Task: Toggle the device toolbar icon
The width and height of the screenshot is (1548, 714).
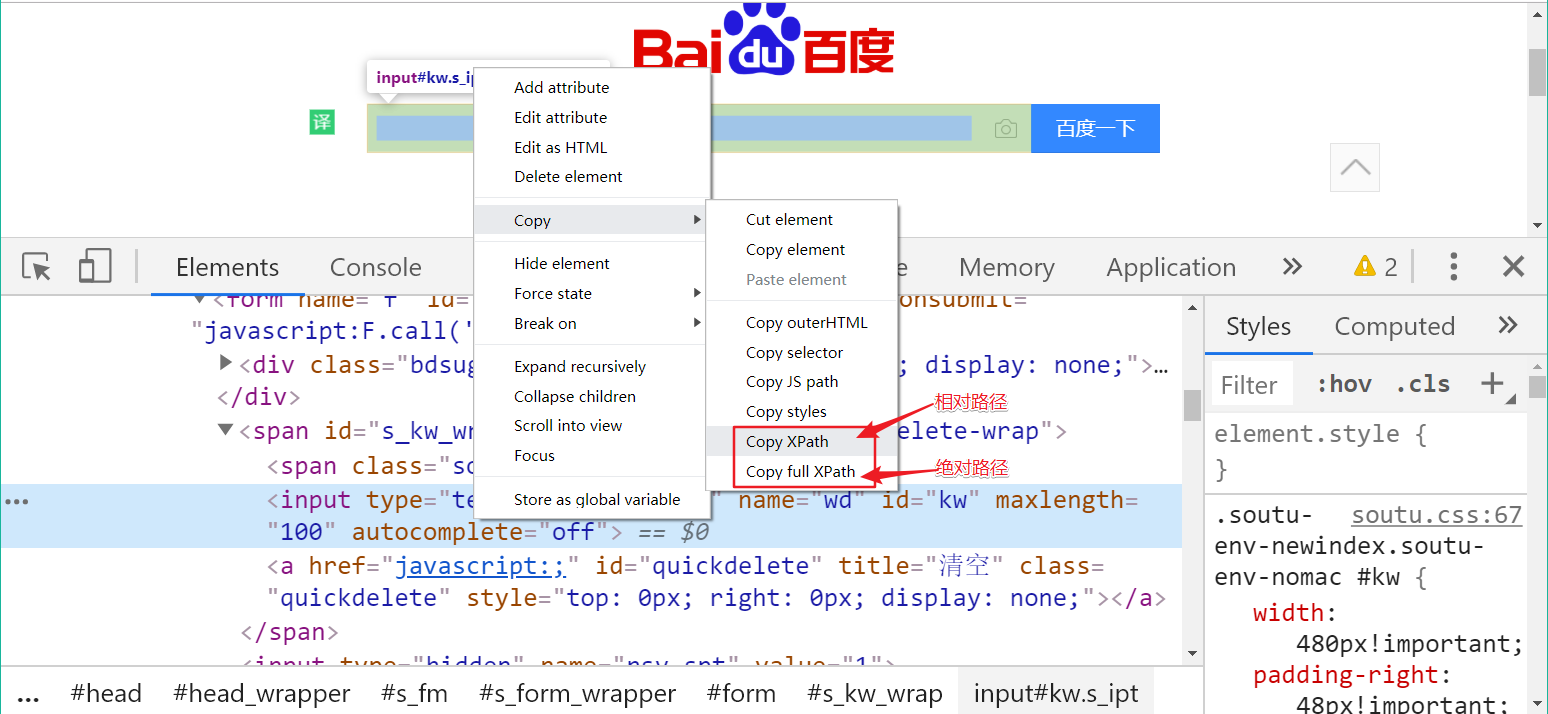Action: tap(95, 266)
